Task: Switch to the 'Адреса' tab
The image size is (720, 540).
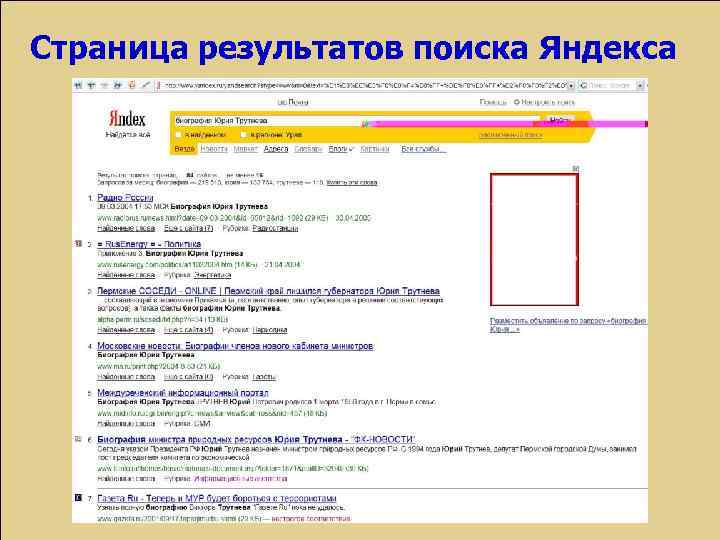Action: tap(276, 149)
